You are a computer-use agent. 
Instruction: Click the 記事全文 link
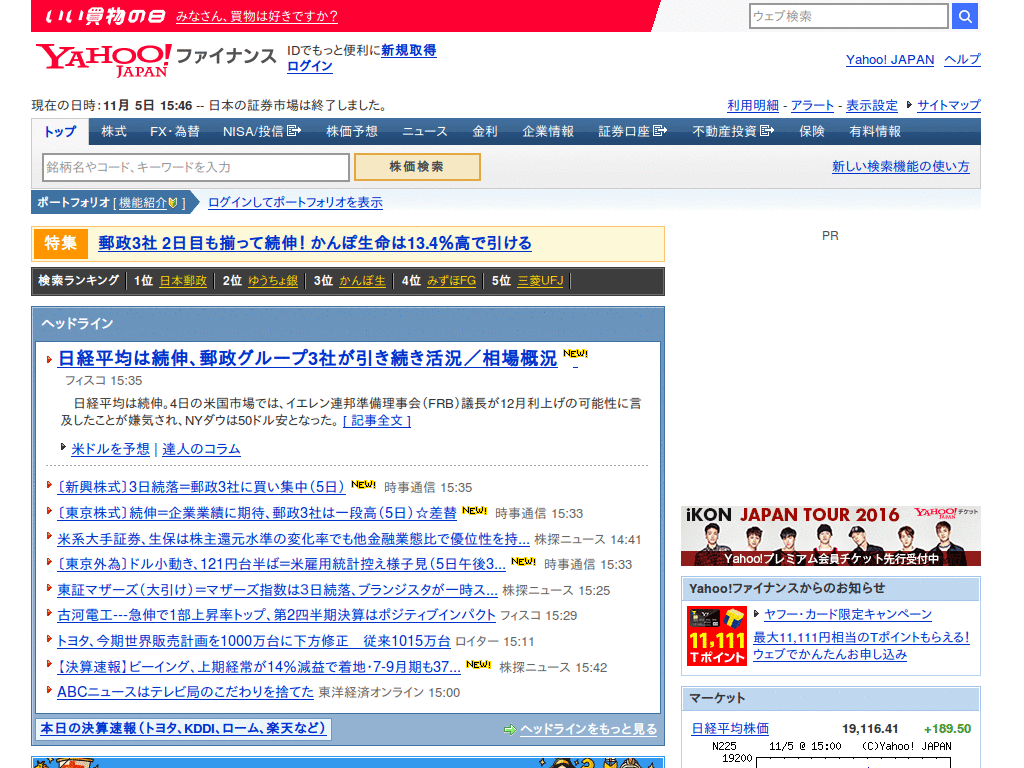(x=377, y=421)
